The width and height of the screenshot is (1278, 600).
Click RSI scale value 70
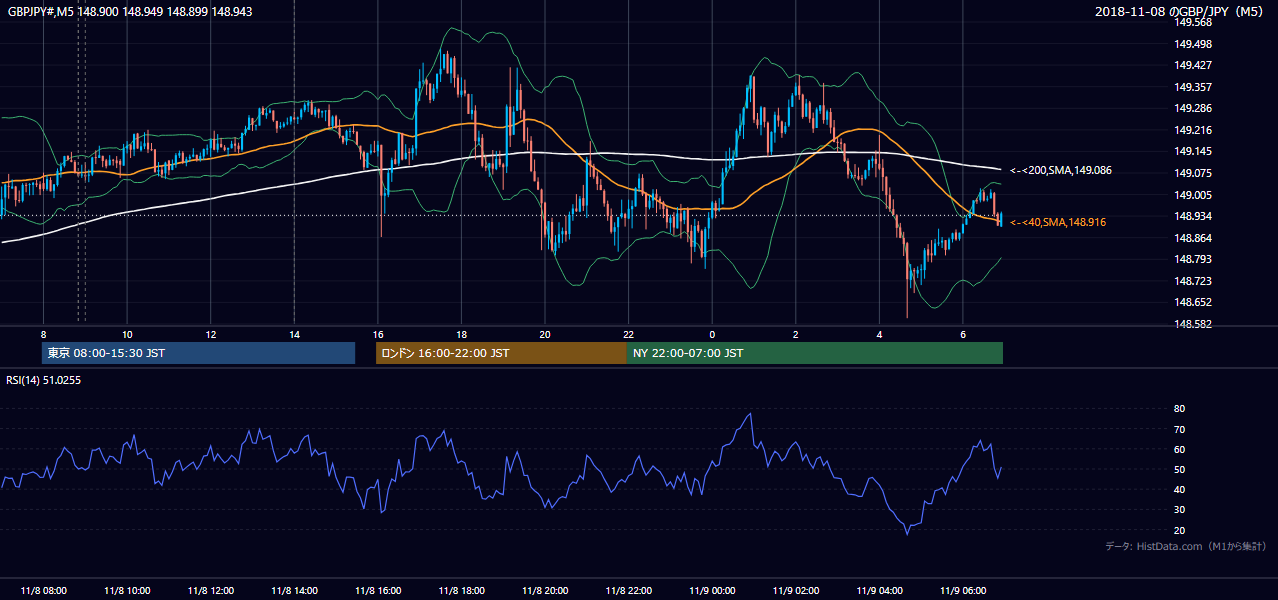click(x=1179, y=429)
